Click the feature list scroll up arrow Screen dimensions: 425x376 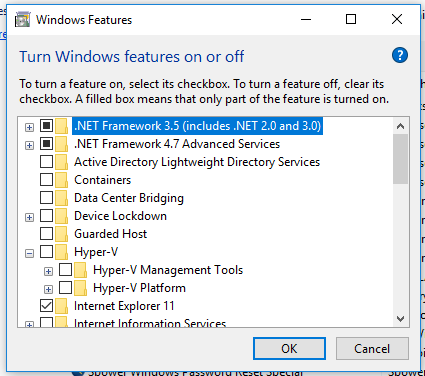point(400,126)
